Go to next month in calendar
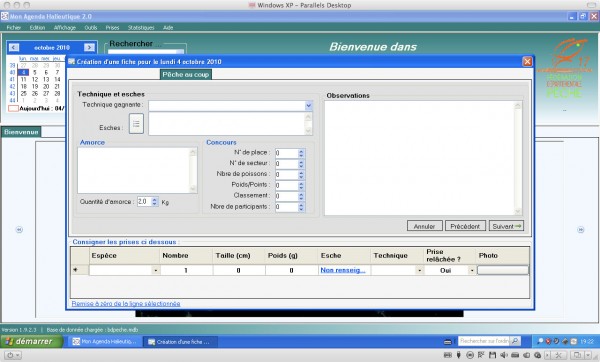This screenshot has width=600, height=362. (90, 47)
